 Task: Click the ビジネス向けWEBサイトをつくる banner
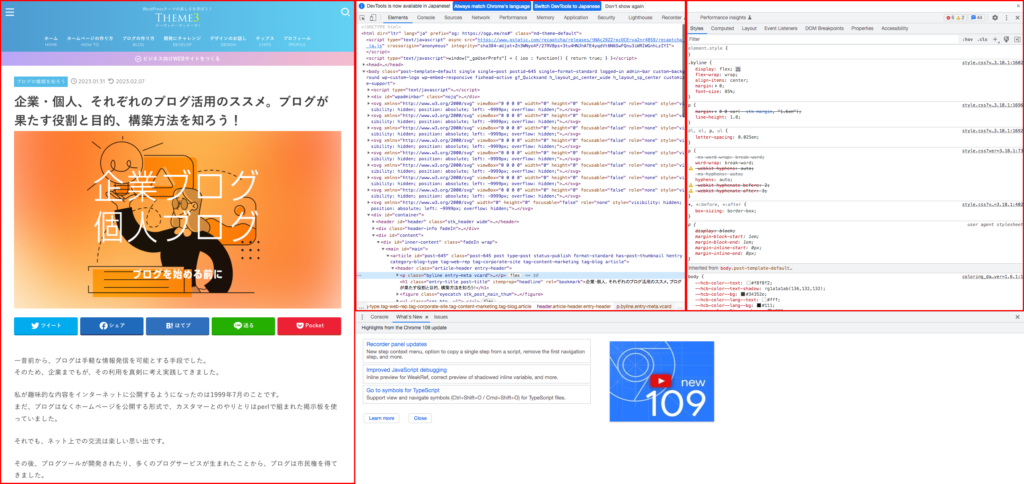[177, 59]
